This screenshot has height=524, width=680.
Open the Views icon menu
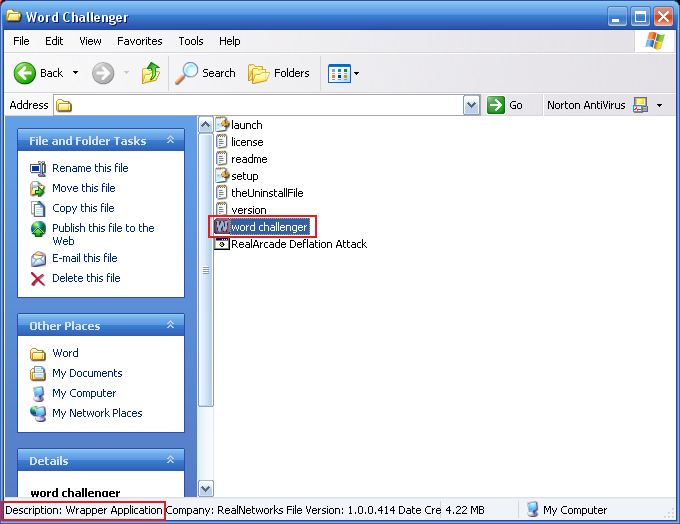[x=339, y=73]
